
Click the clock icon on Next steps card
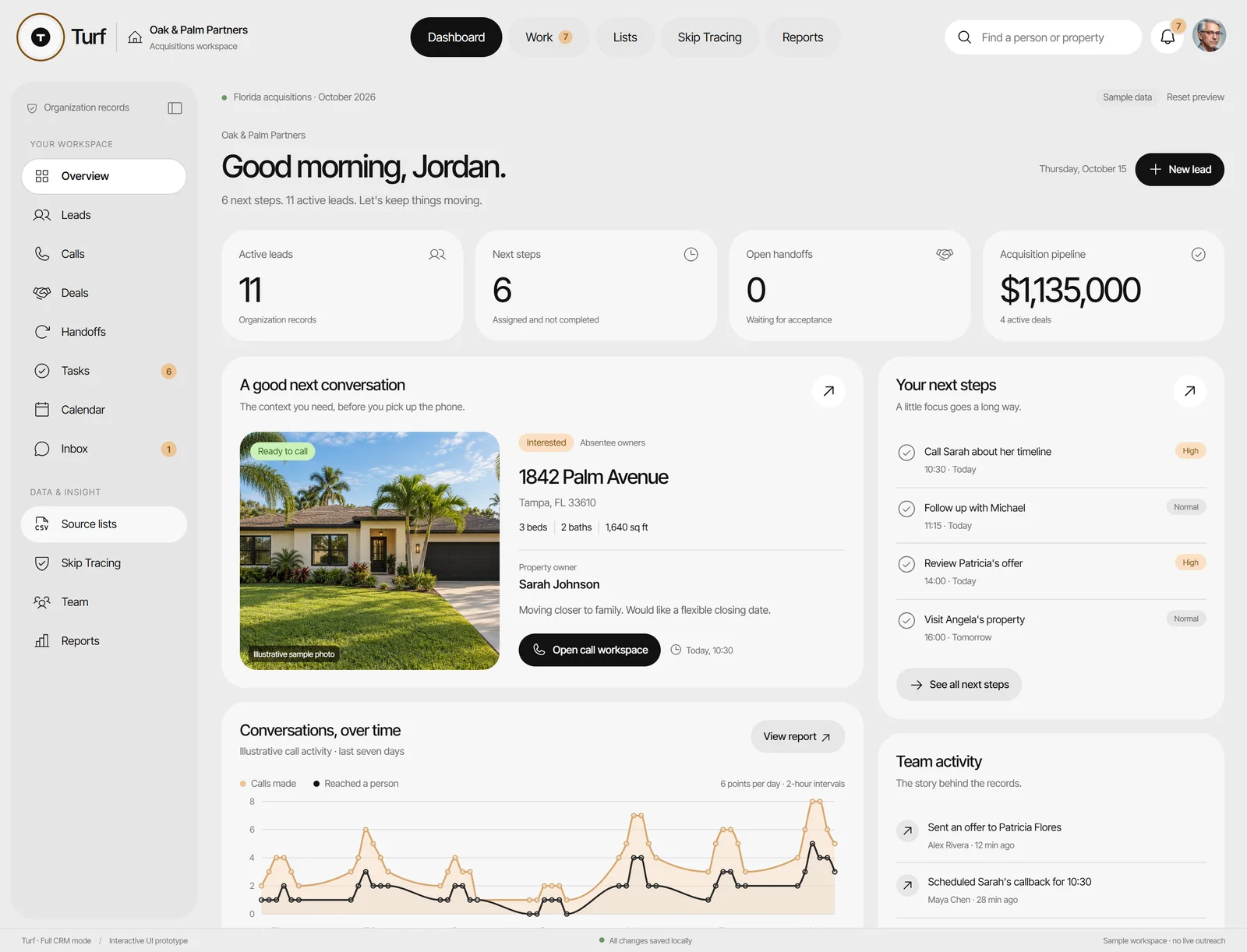[691, 254]
